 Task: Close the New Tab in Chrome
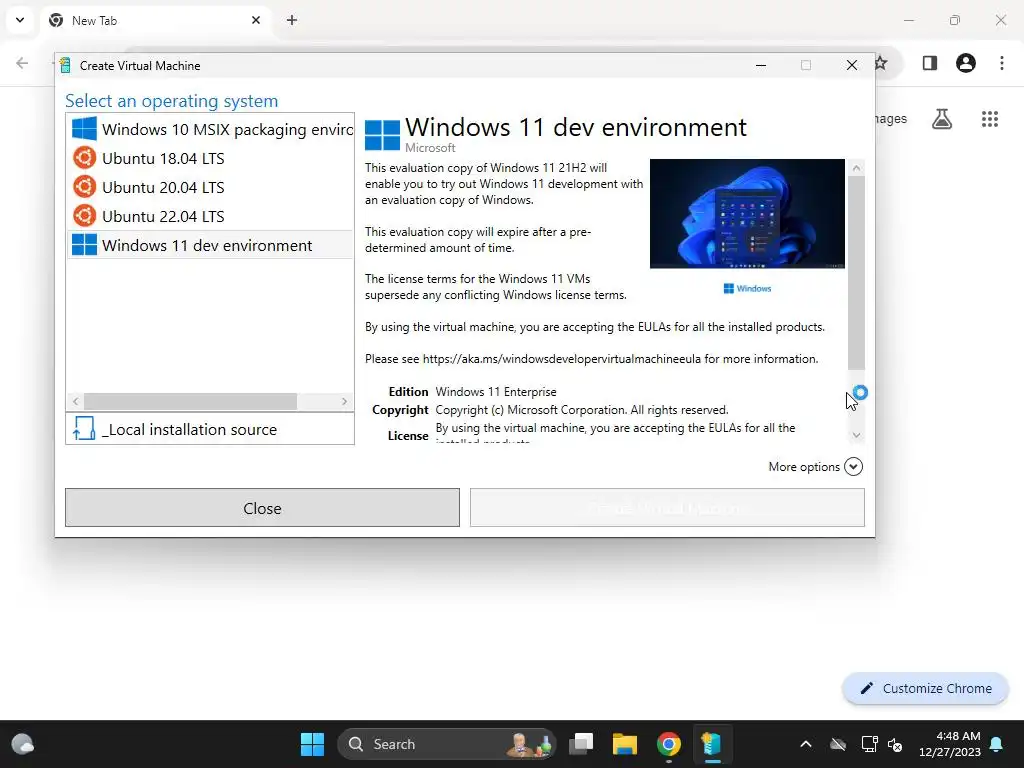tap(256, 20)
